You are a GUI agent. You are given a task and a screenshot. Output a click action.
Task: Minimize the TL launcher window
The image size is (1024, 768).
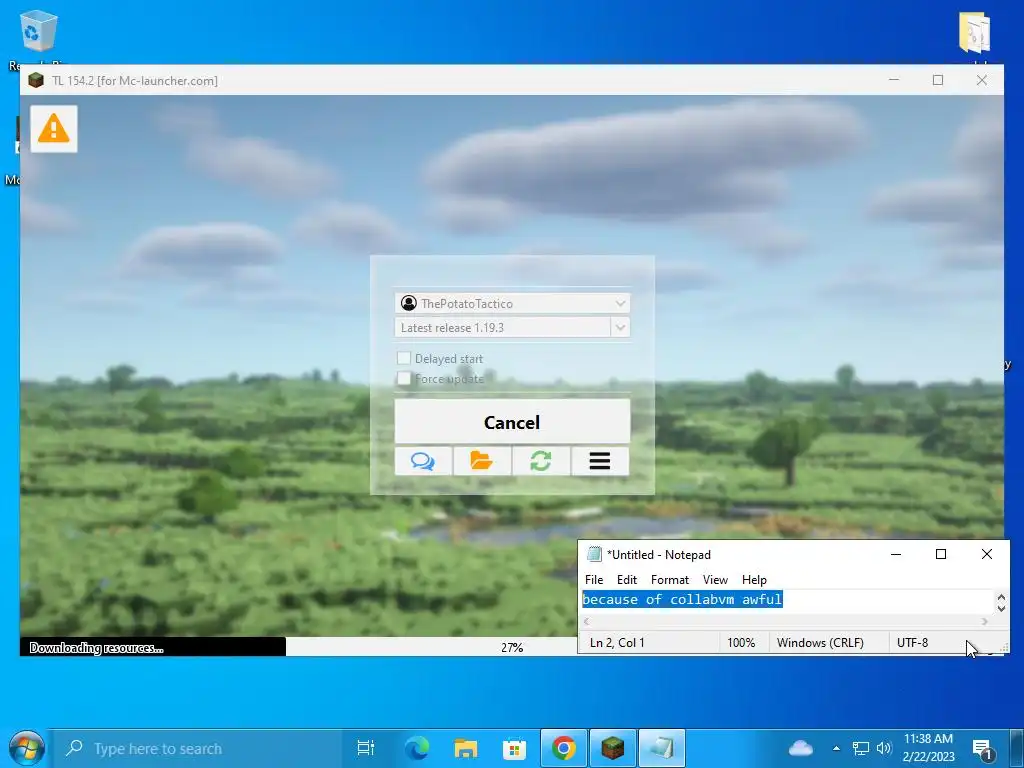click(x=894, y=80)
